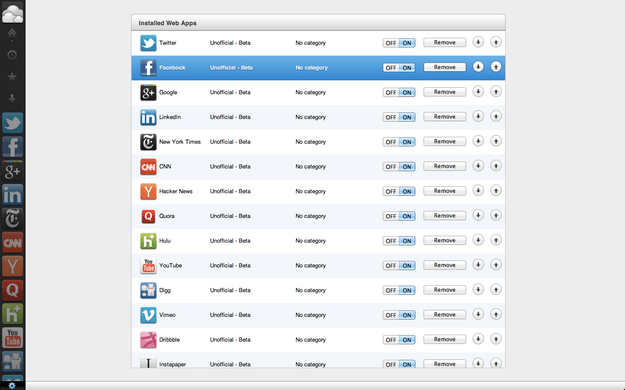Toggle Digg app OFF/ON switch
The width and height of the screenshot is (625, 390).
pyautogui.click(x=399, y=290)
